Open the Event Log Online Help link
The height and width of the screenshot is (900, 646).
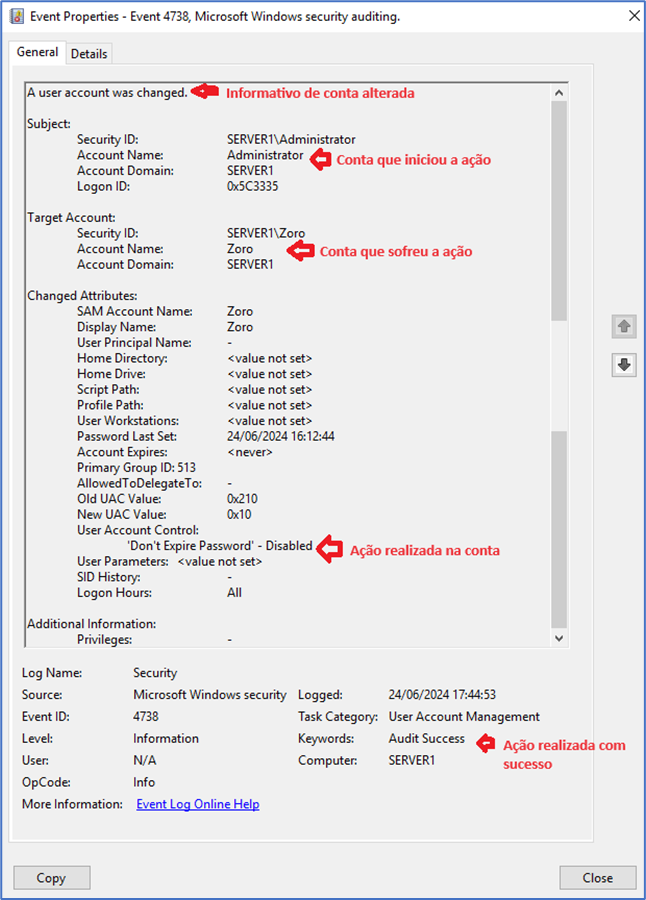pos(197,804)
